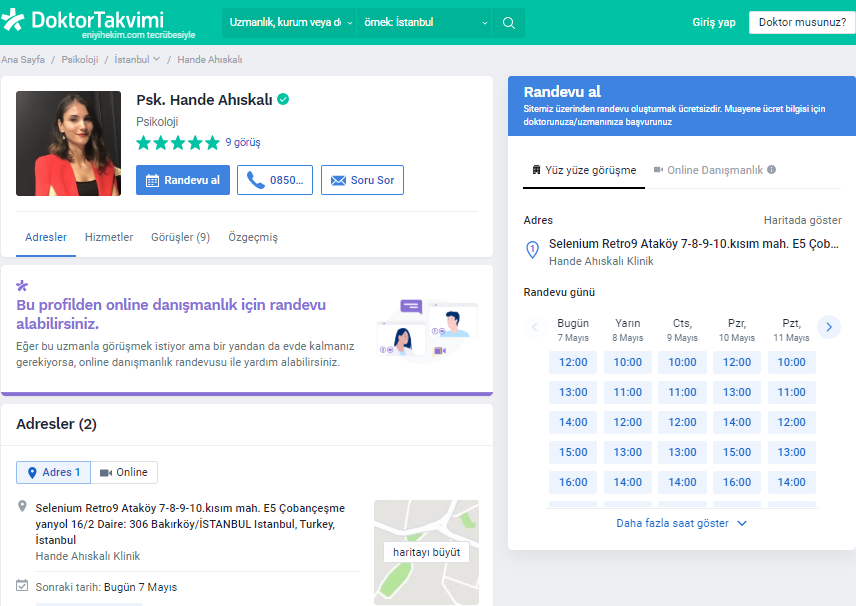Select Bugün 16:00 time slot

(573, 482)
